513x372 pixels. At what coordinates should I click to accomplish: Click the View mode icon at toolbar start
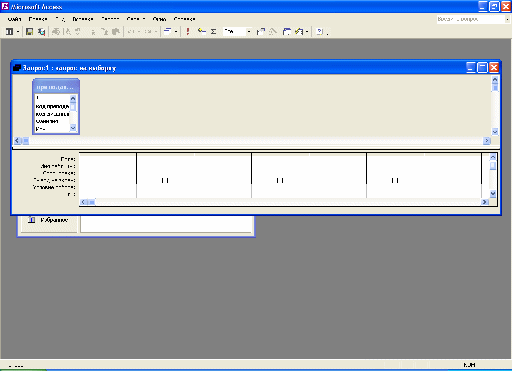tap(10, 32)
